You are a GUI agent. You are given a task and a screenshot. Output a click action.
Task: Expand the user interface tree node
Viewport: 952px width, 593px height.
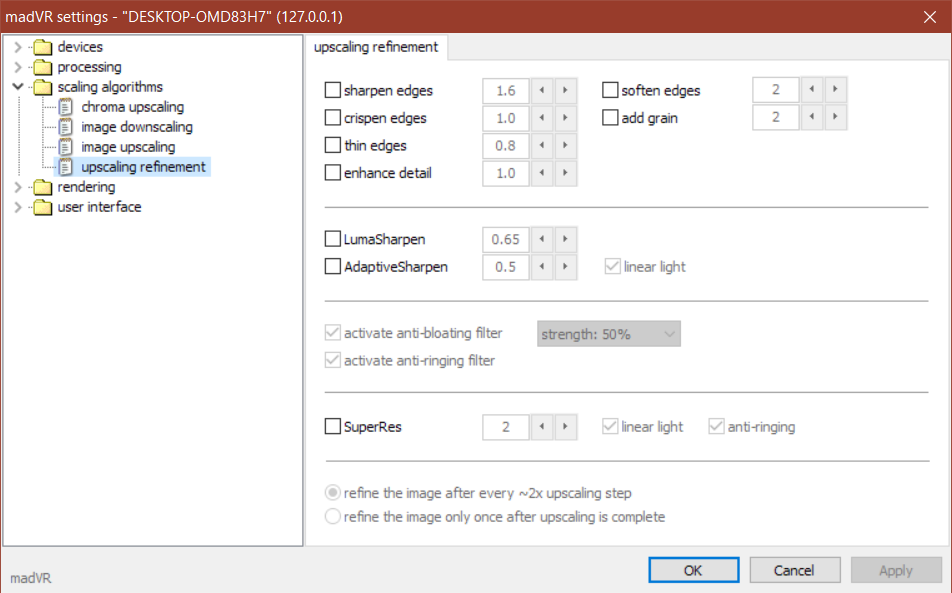(18, 207)
